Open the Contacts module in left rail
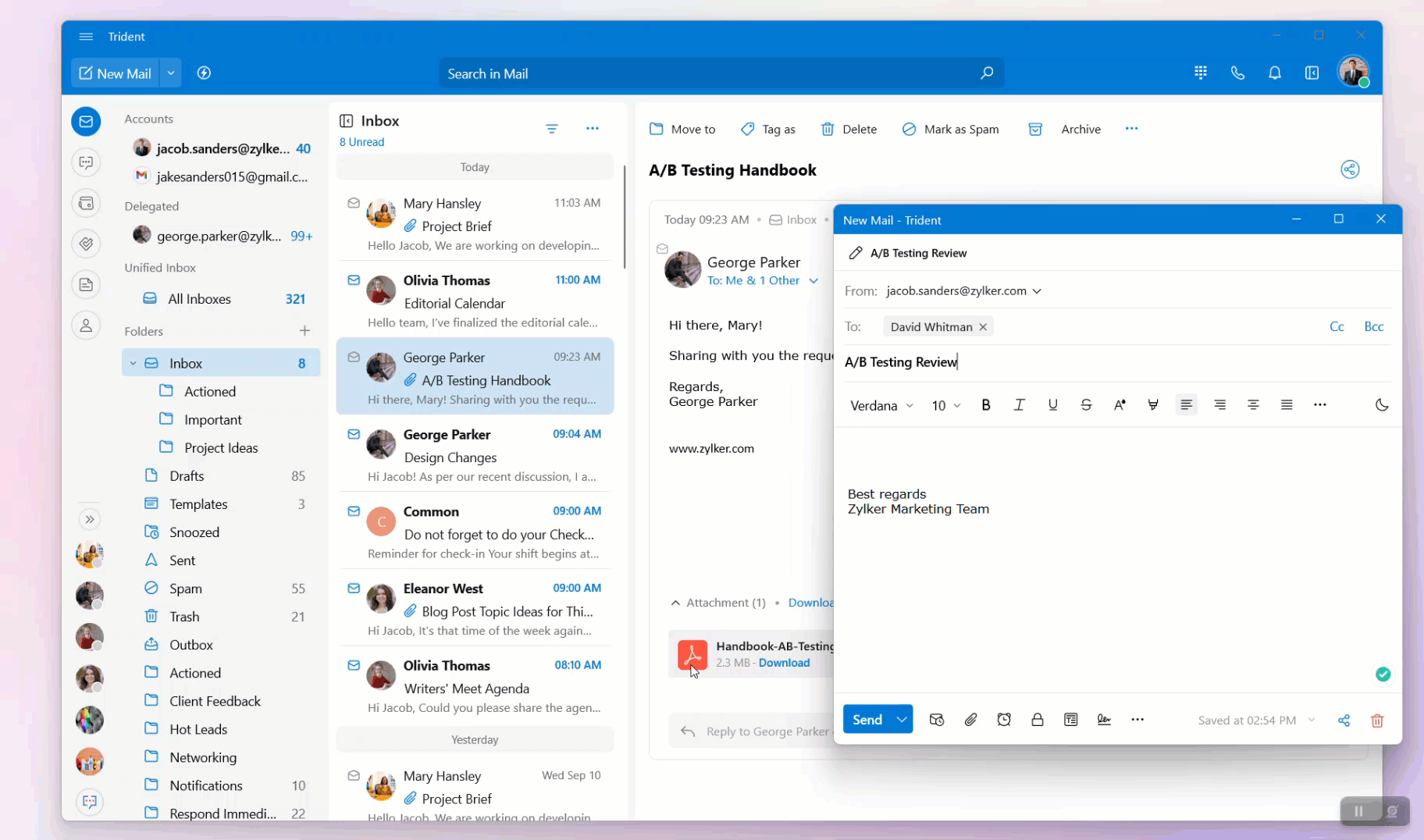1424x840 pixels. pyautogui.click(x=86, y=325)
